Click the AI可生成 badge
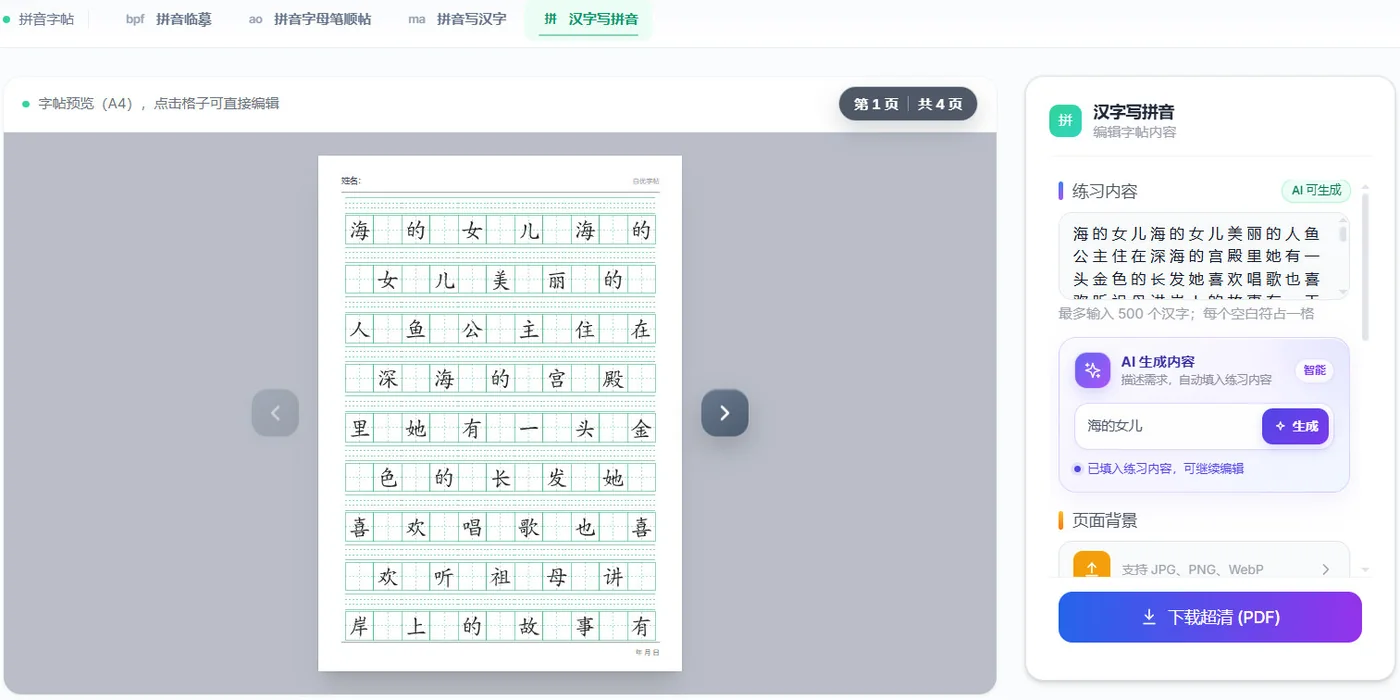This screenshot has height=700, width=1400. 1316,190
